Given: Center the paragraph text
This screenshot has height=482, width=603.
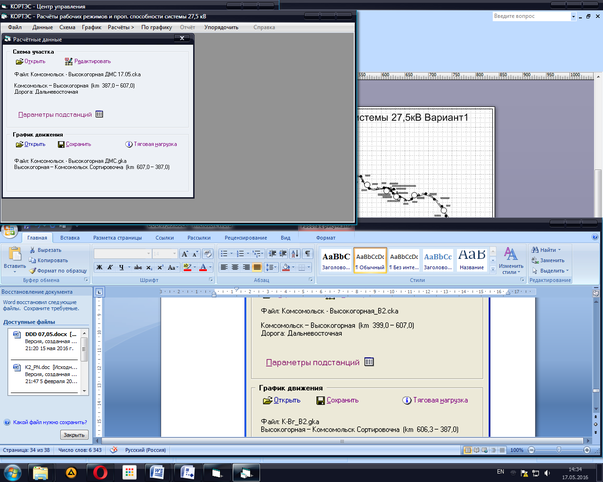Looking at the screenshot, I should 235,267.
